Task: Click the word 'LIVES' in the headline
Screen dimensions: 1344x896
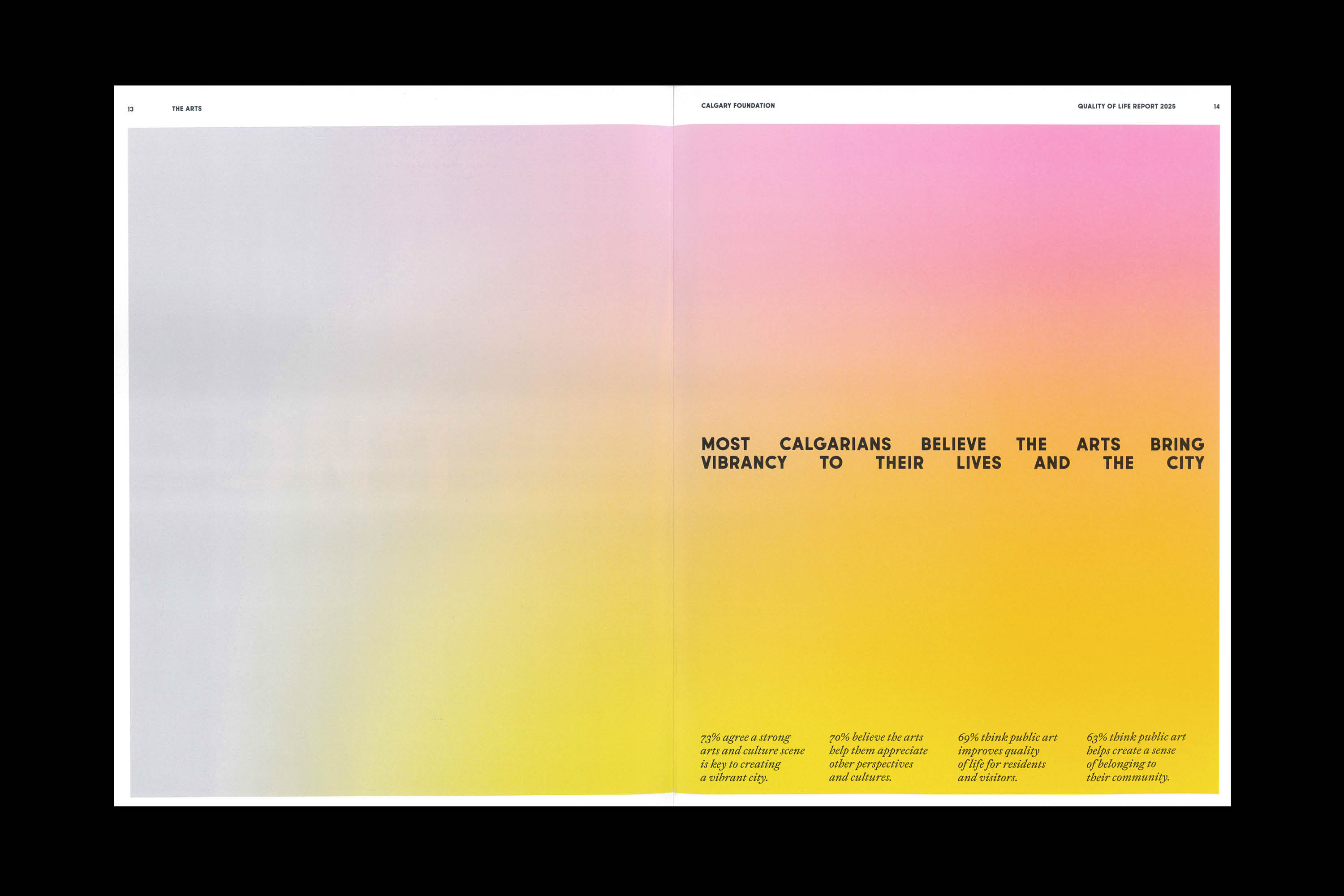Action: click(978, 463)
